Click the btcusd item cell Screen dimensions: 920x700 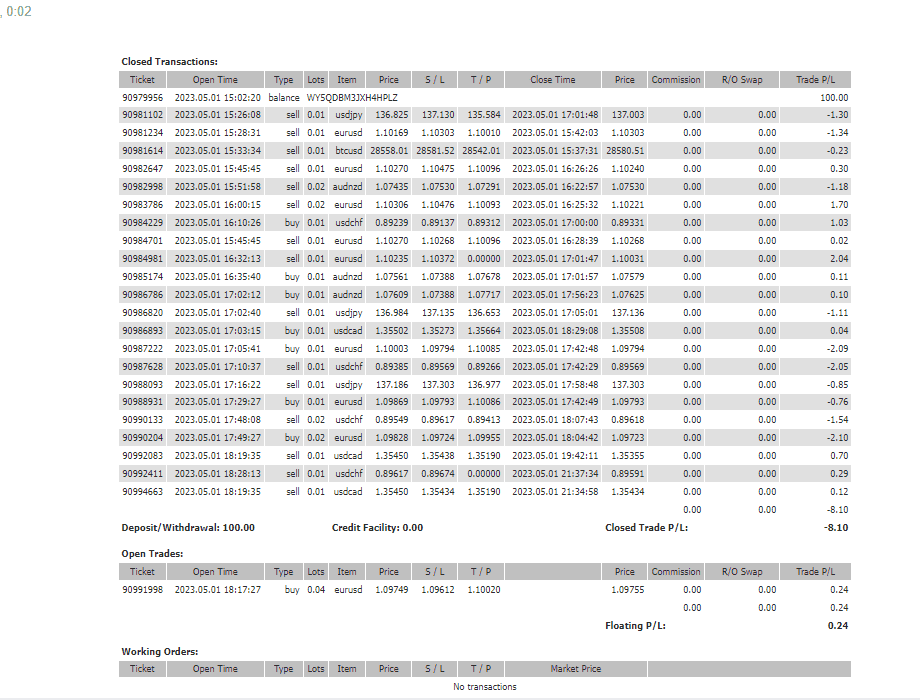point(349,151)
